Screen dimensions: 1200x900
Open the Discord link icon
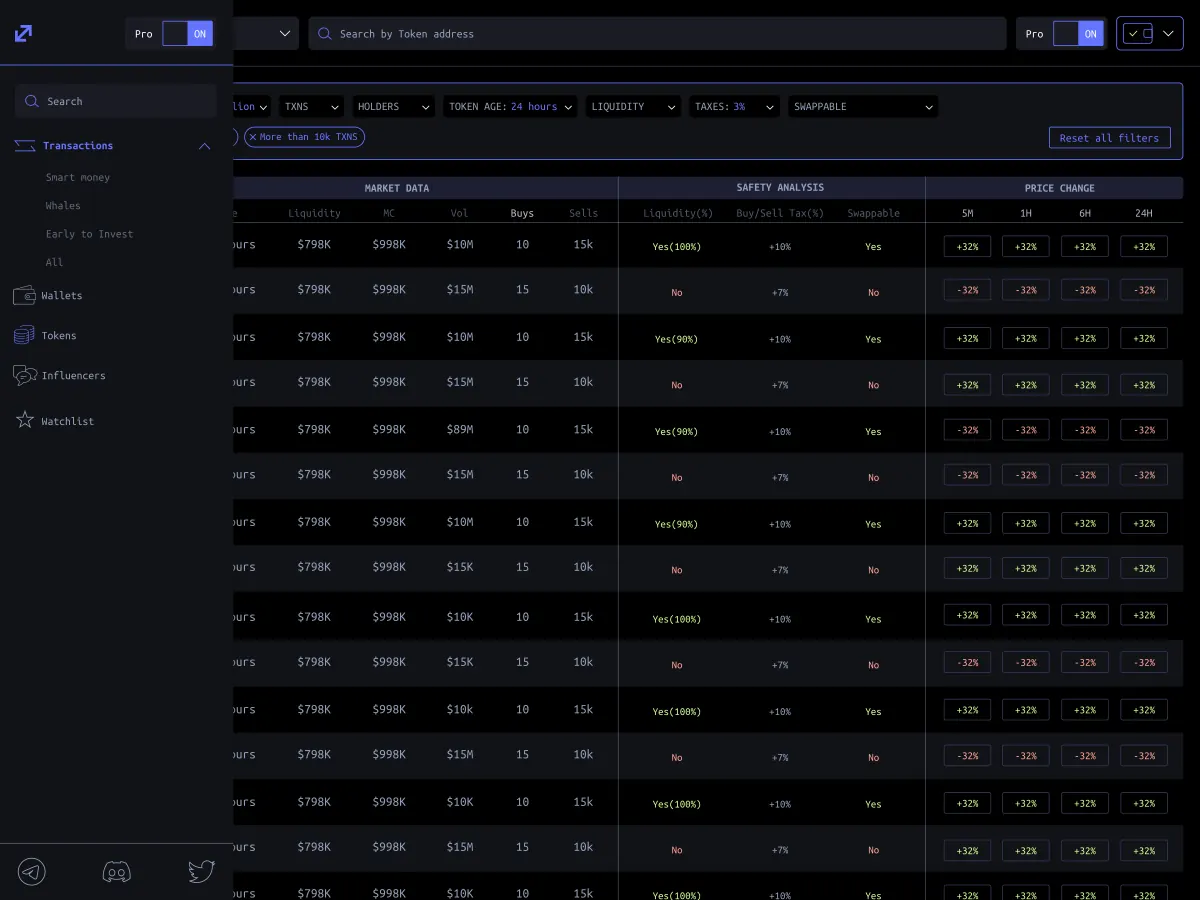tap(117, 872)
